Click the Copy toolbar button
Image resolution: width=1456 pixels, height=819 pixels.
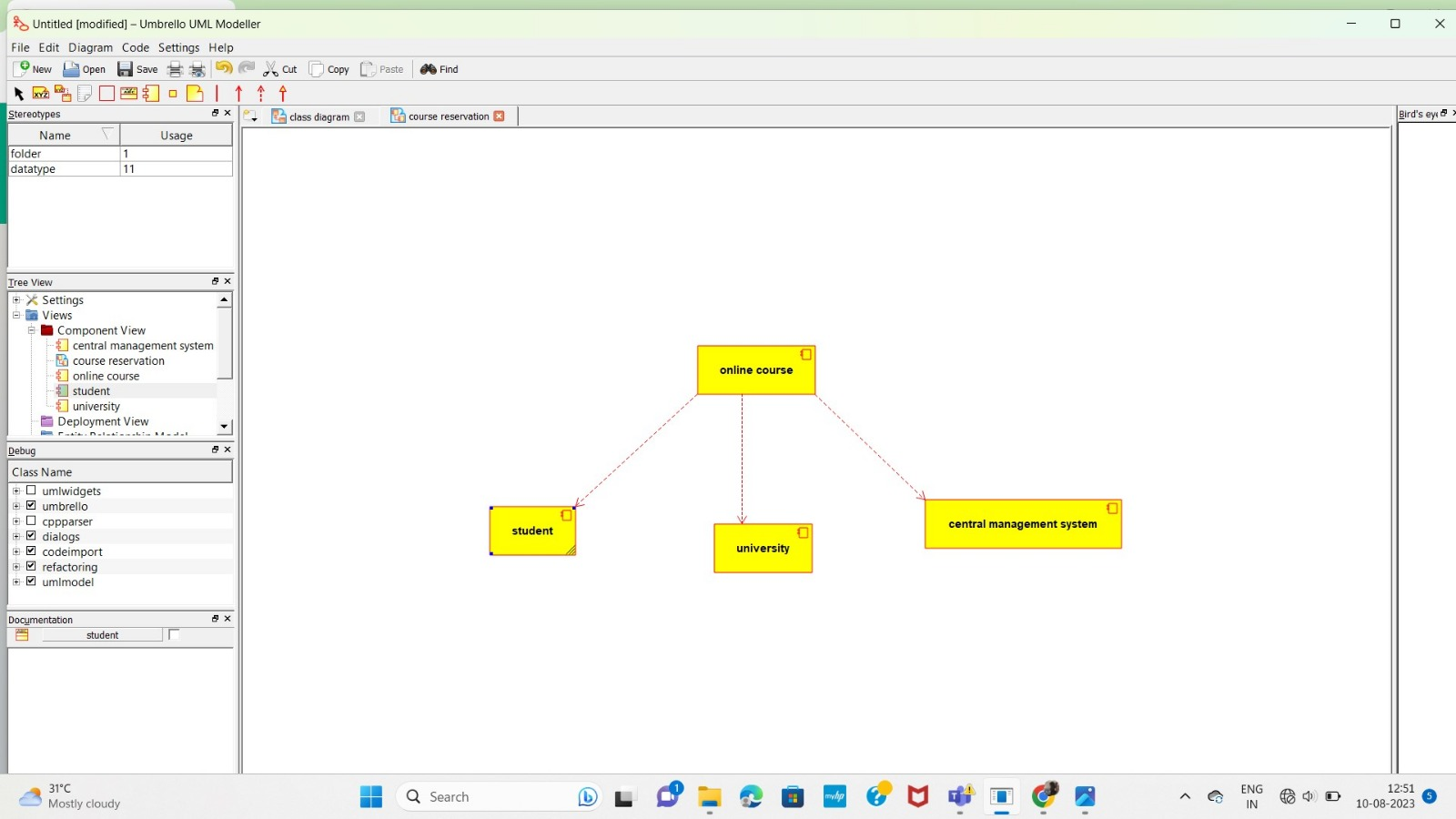(329, 69)
